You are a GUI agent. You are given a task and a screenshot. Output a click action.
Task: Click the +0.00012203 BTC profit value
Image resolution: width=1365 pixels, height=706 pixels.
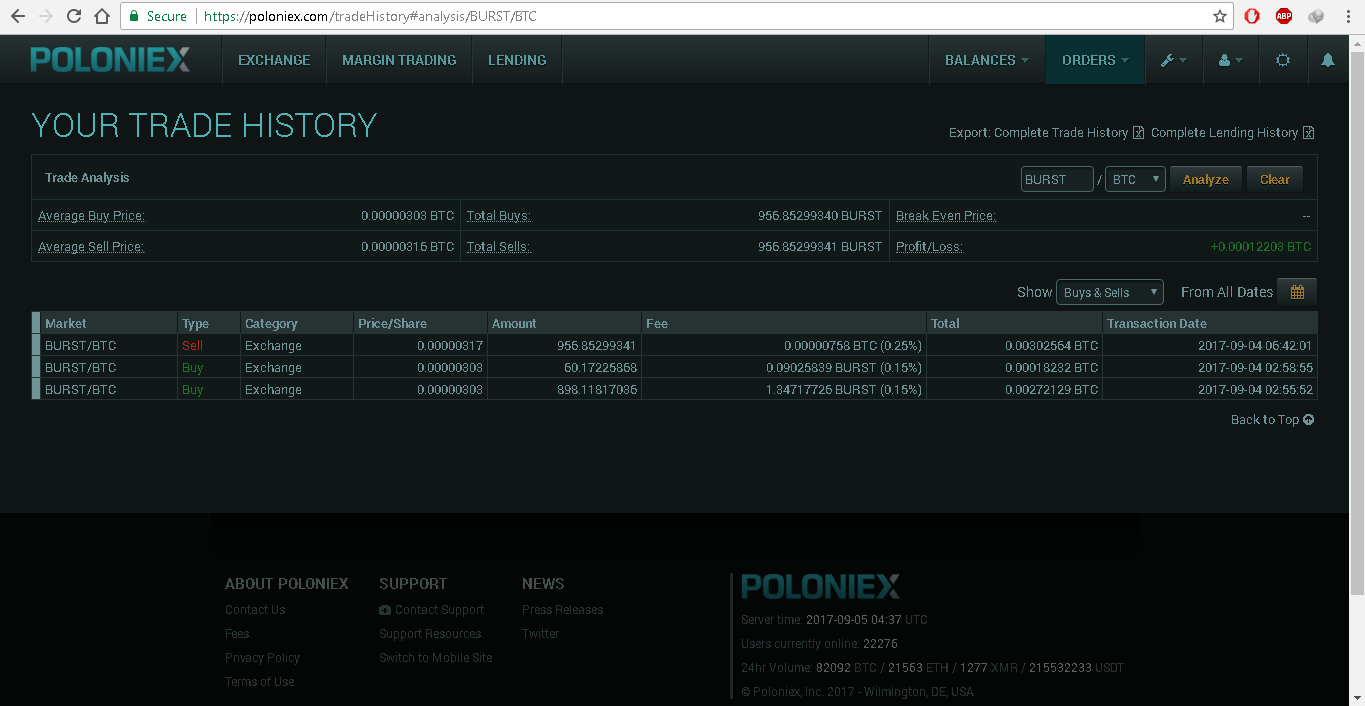coord(1260,247)
